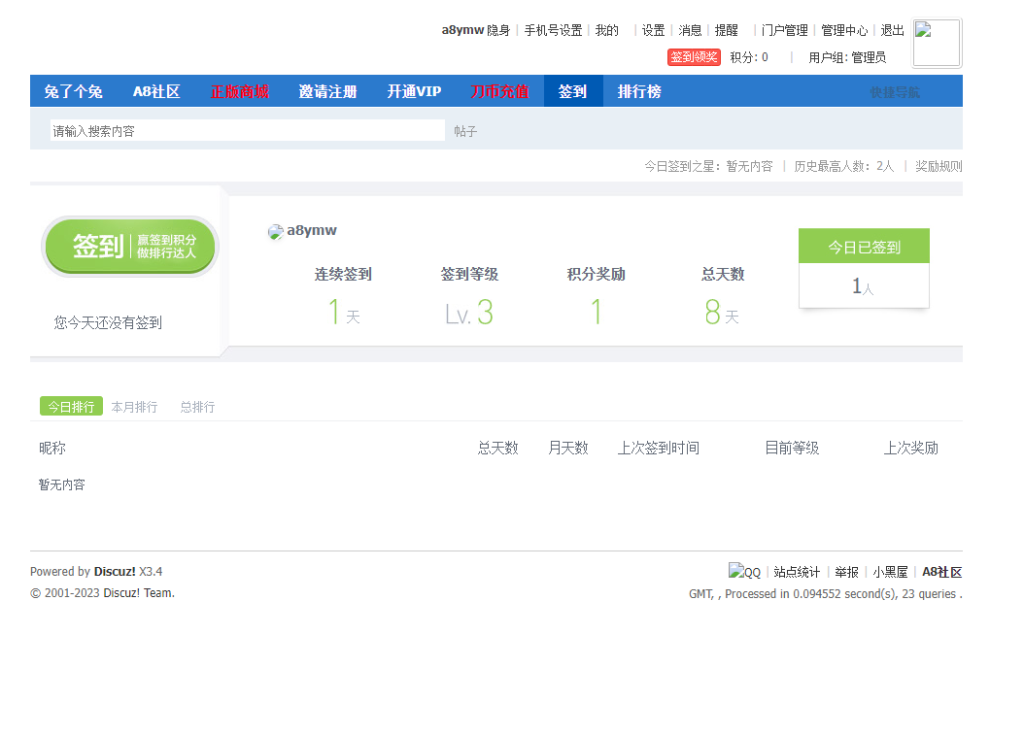The width and height of the screenshot is (1024, 734).
Task: Click 用户组: 管理员 link
Action: [x=847, y=57]
